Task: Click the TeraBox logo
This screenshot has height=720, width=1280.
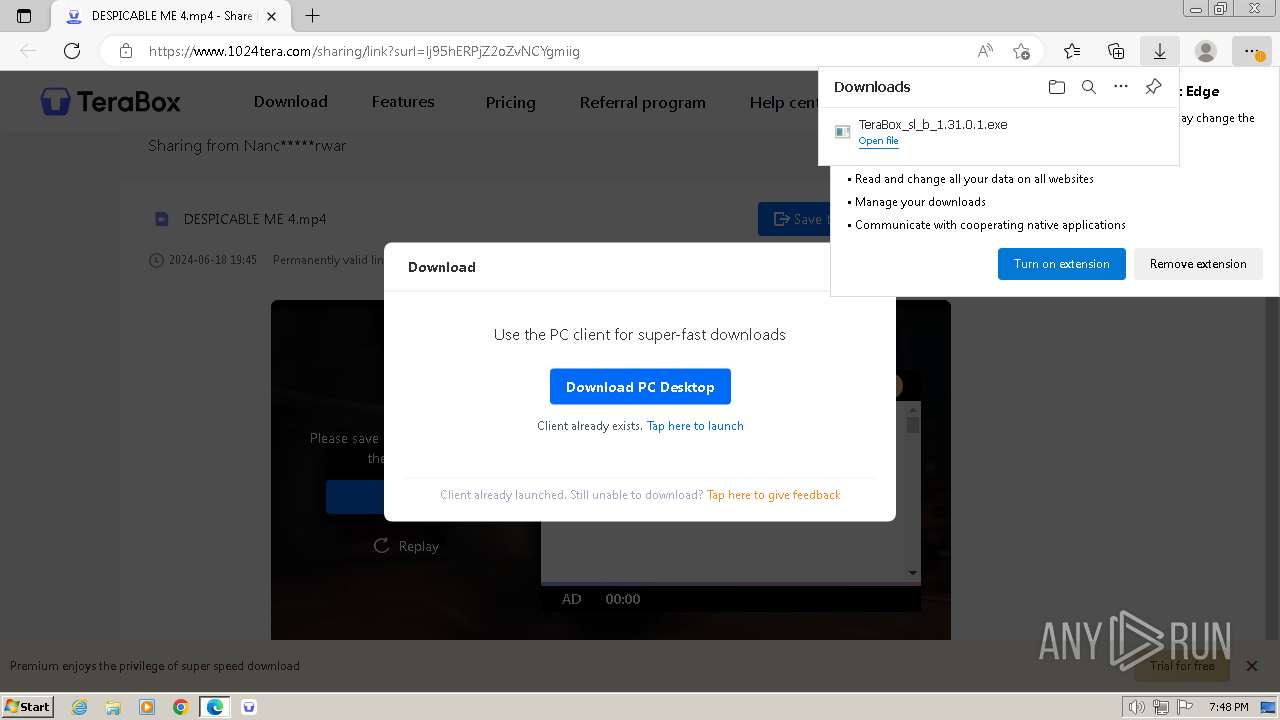Action: coord(111,101)
